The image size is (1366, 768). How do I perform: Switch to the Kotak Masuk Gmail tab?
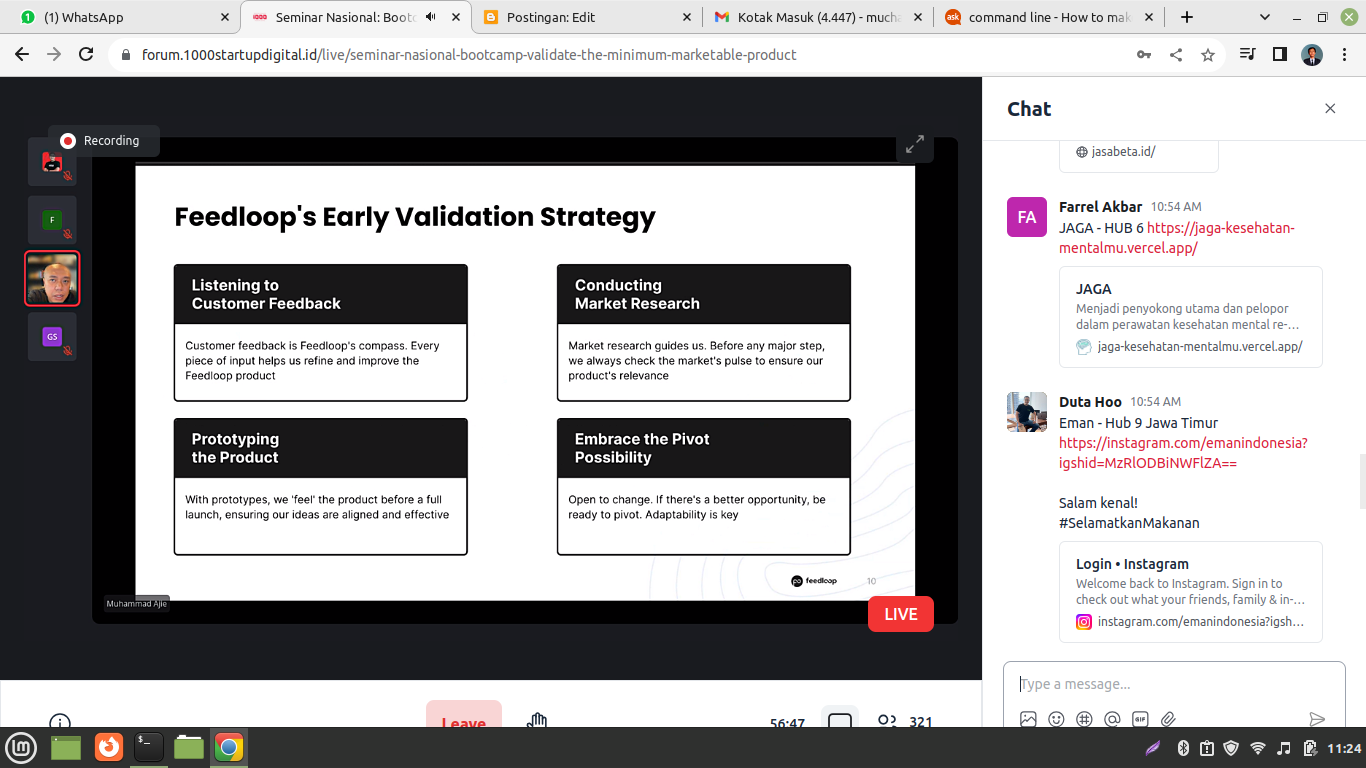point(817,17)
